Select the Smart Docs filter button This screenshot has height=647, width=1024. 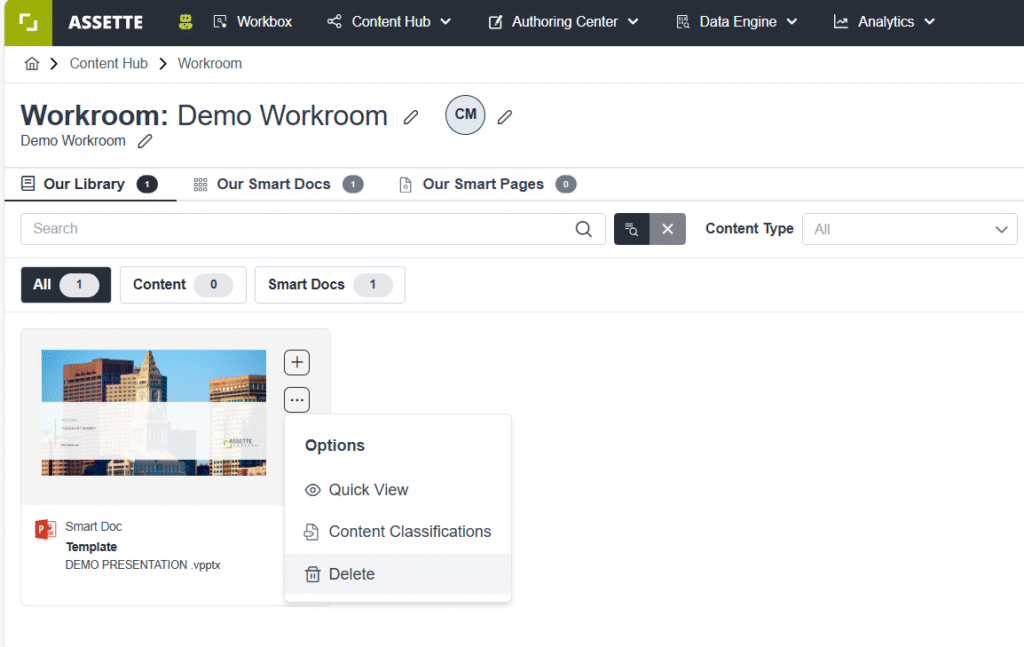pyautogui.click(x=330, y=285)
